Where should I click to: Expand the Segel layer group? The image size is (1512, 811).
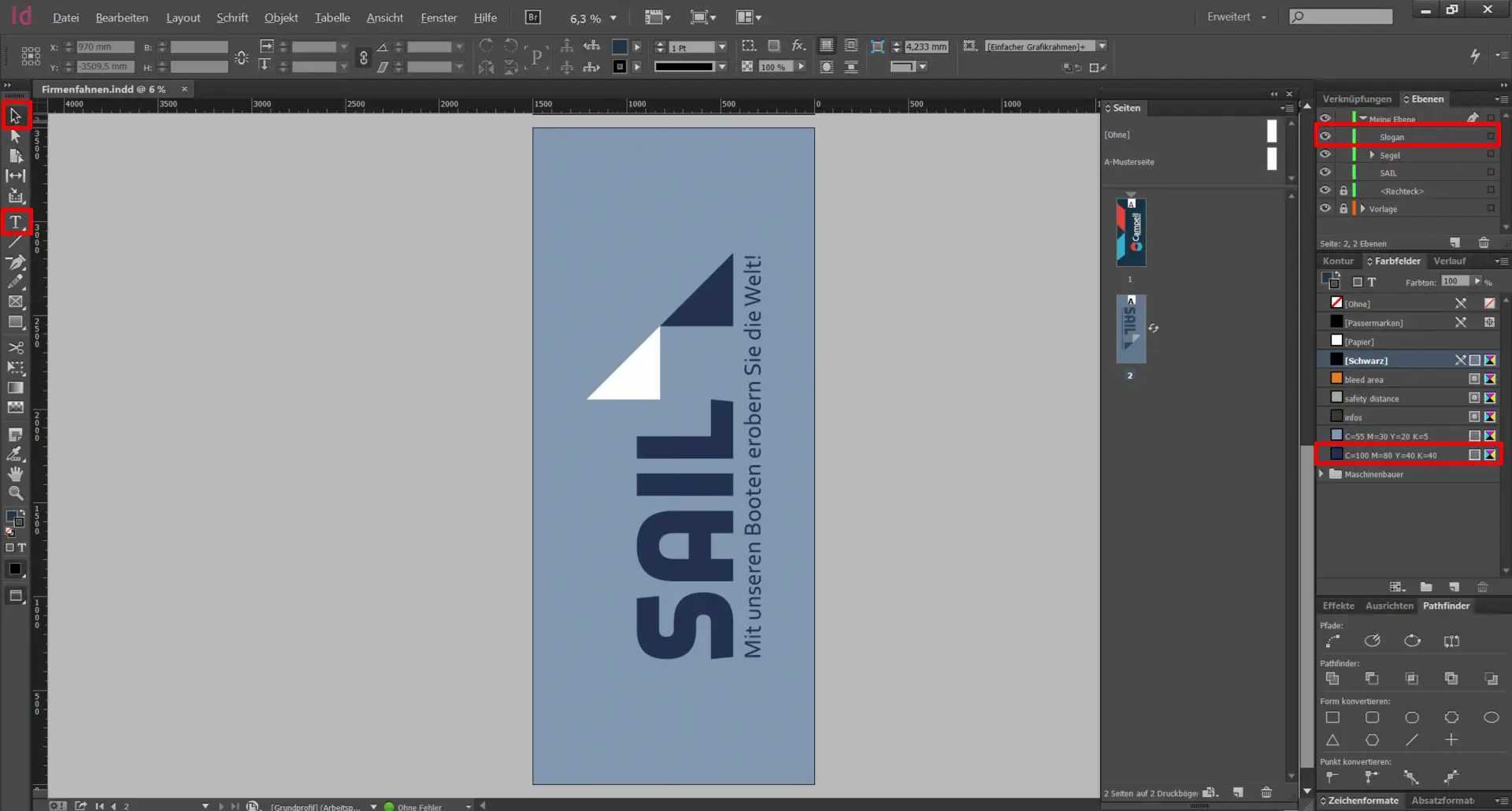click(1372, 155)
